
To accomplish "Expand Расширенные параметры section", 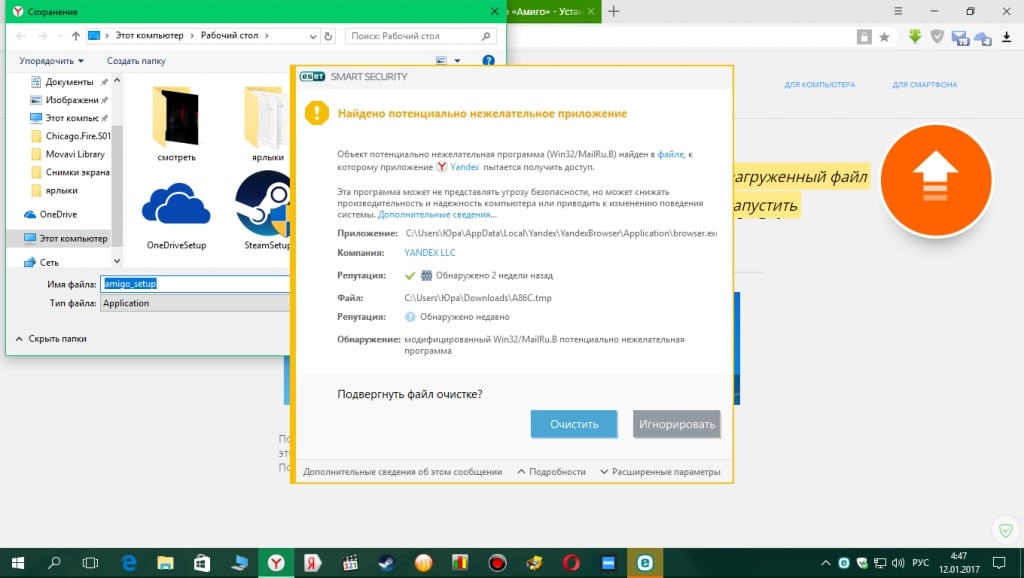I will point(660,472).
